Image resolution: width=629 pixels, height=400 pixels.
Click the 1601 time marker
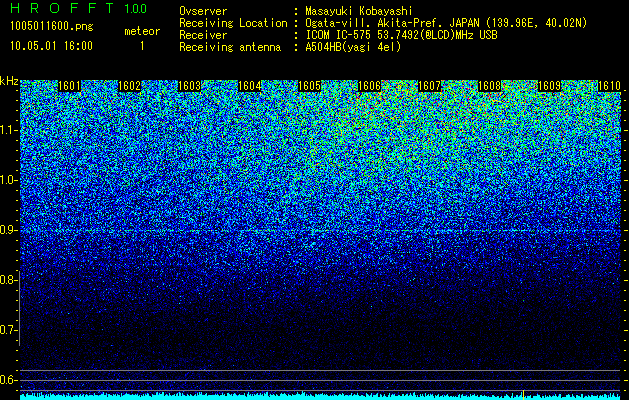[69, 86]
